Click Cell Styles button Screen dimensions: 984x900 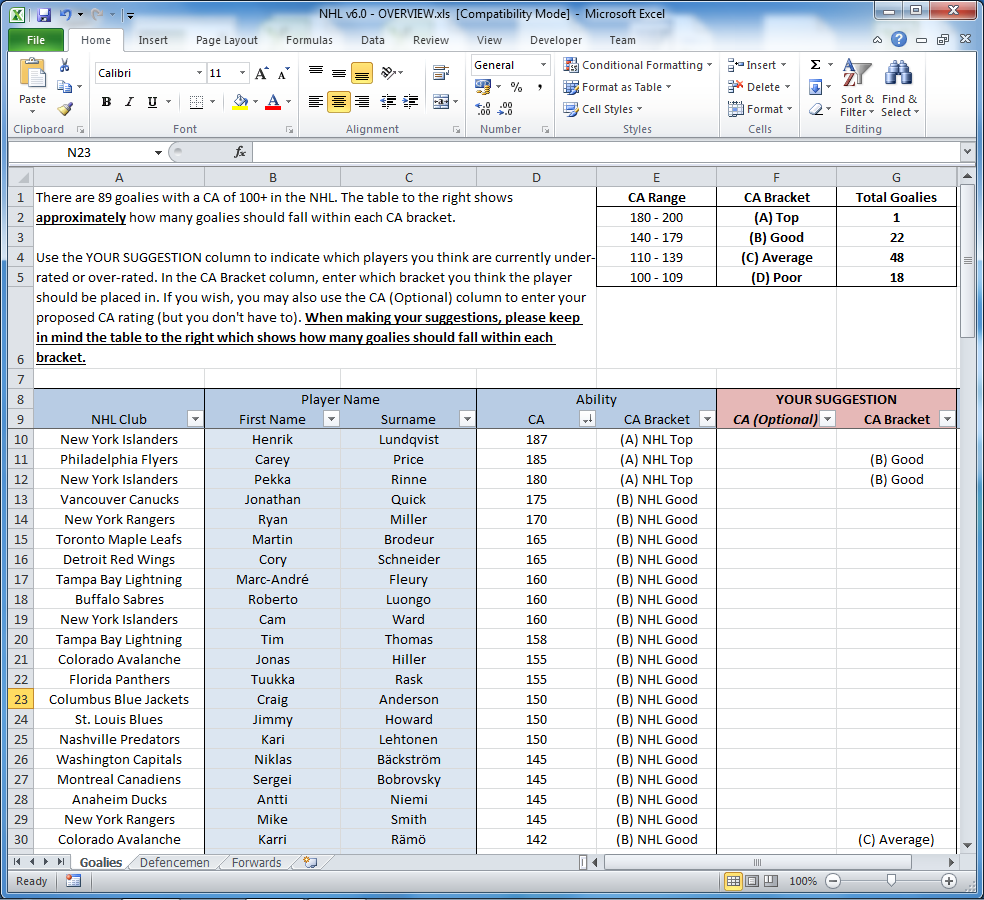602,109
